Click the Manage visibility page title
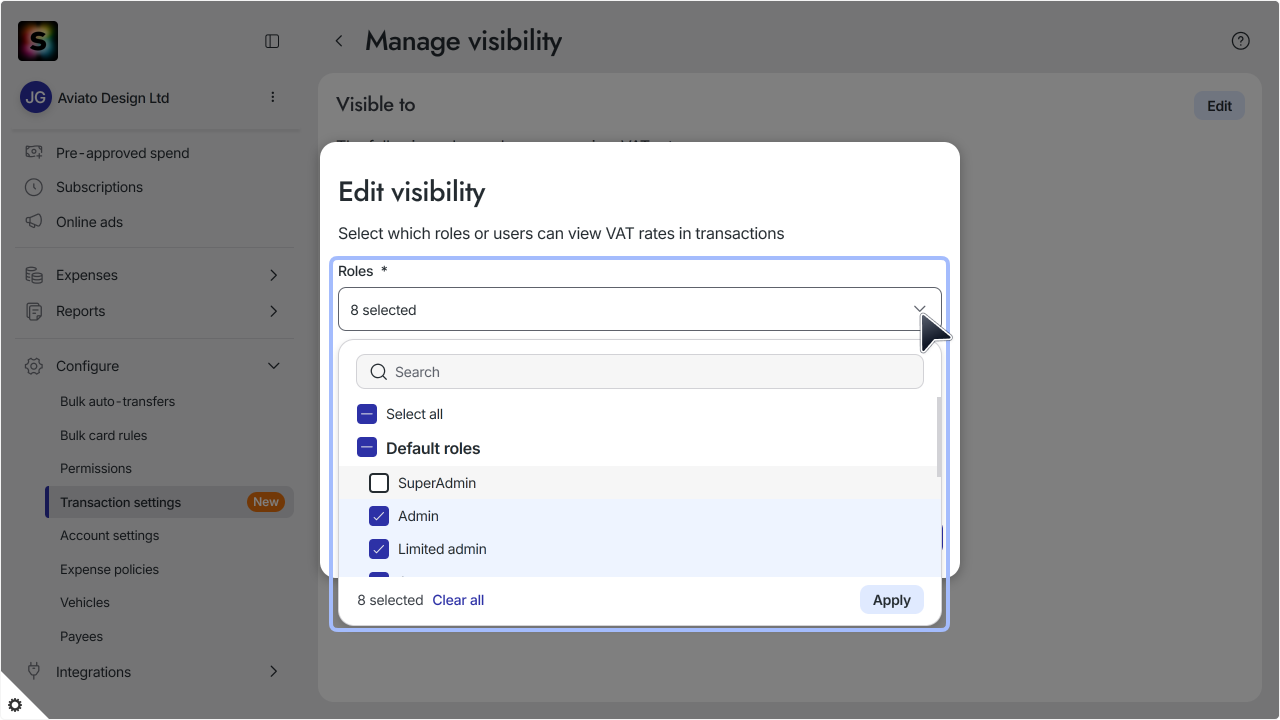The image size is (1280, 720). pyautogui.click(x=463, y=41)
